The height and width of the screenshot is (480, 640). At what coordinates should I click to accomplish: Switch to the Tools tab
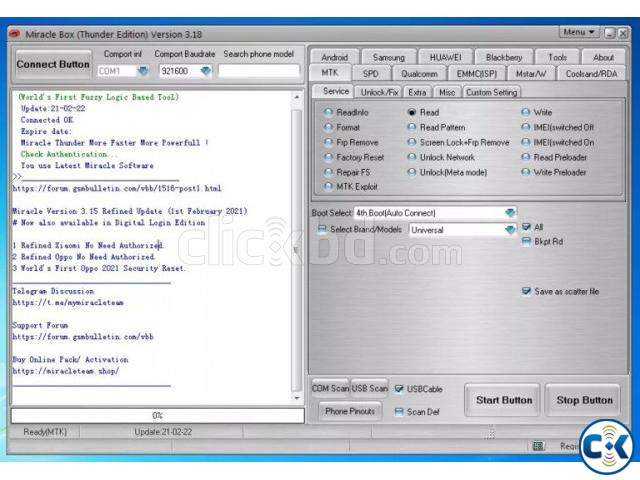pos(558,58)
